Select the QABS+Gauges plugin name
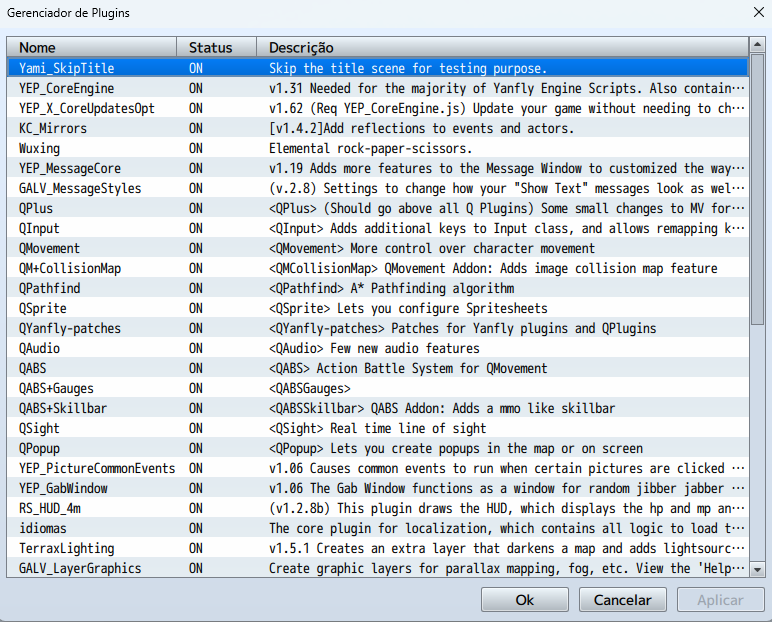772x622 pixels. [x=56, y=389]
